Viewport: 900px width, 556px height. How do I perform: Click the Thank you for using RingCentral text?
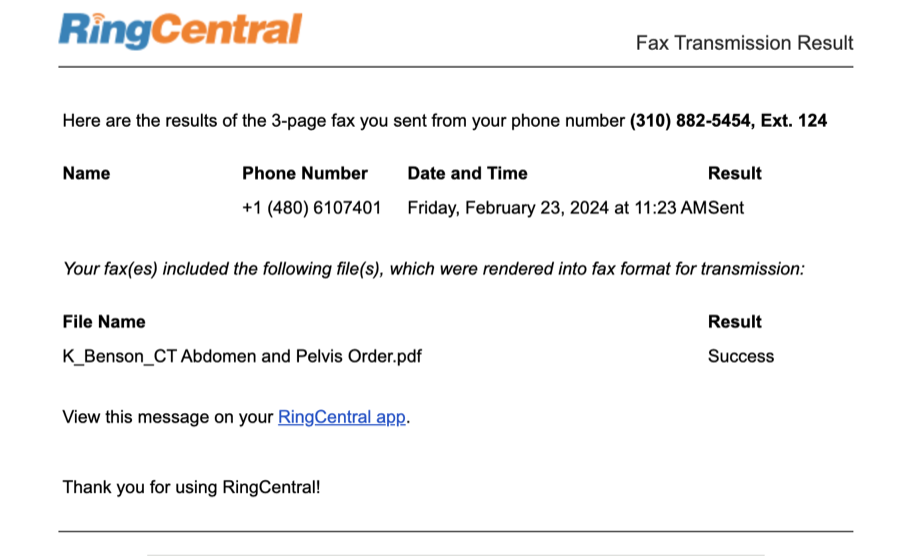[191, 487]
